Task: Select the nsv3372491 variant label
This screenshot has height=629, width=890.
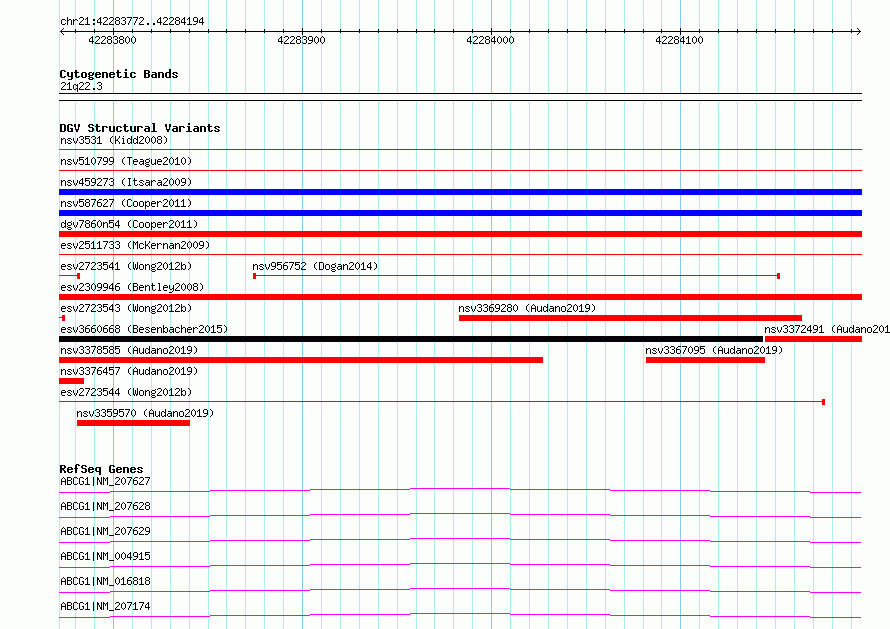Action: pyautogui.click(x=827, y=329)
